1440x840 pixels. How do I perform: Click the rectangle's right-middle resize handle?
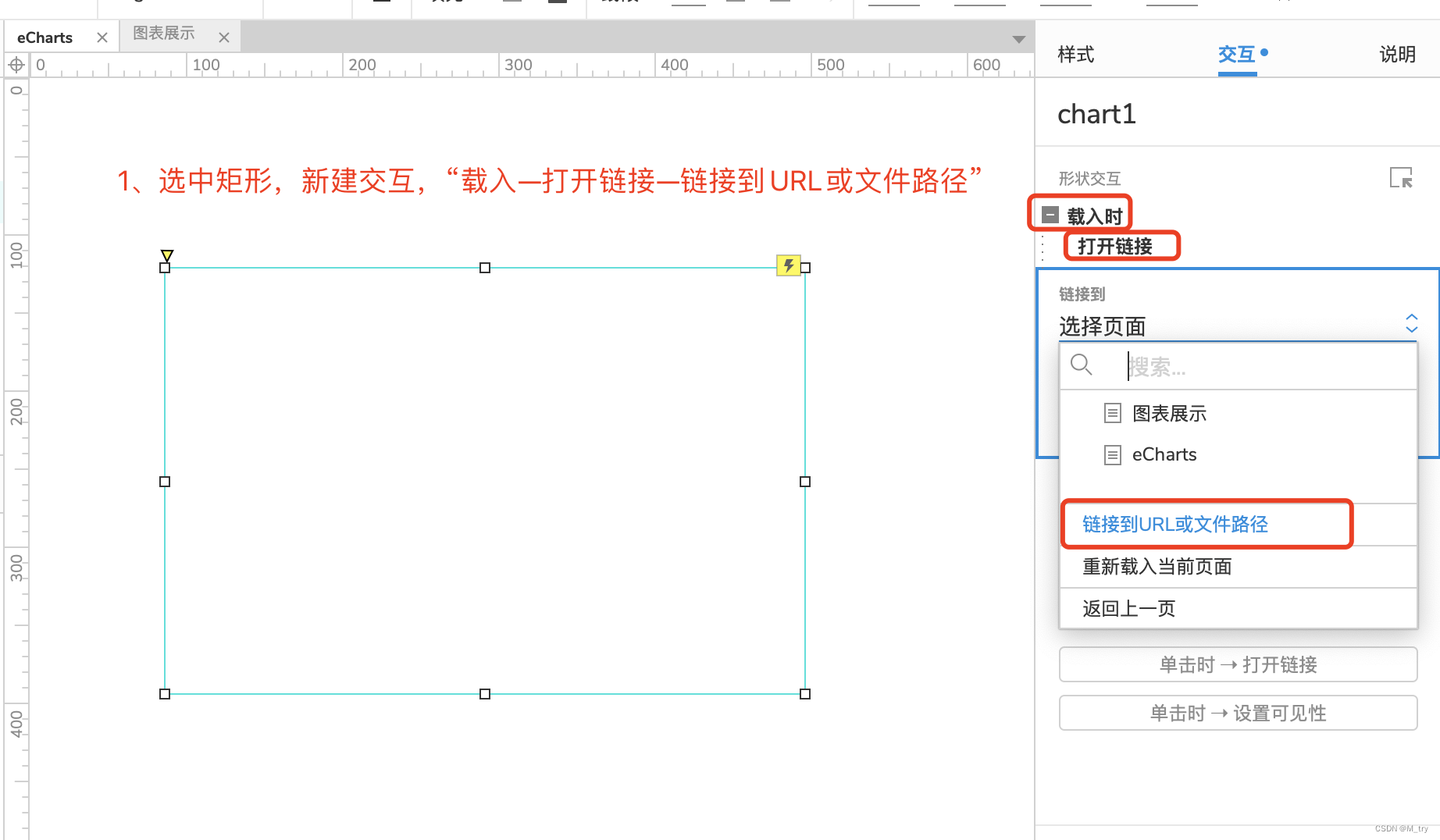coord(805,482)
